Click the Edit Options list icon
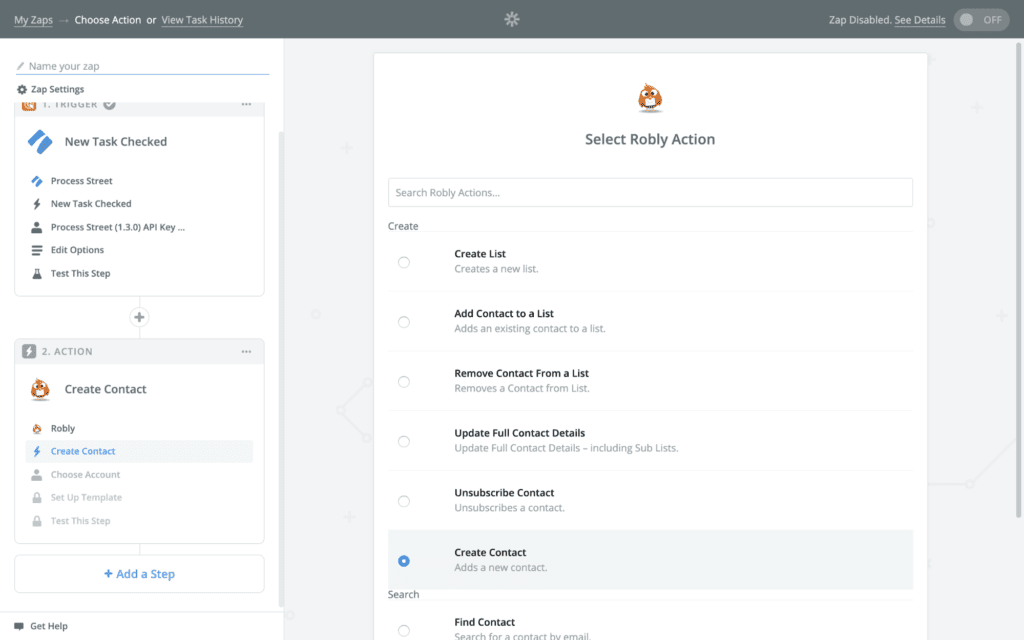The height and width of the screenshot is (640, 1024). click(37, 250)
